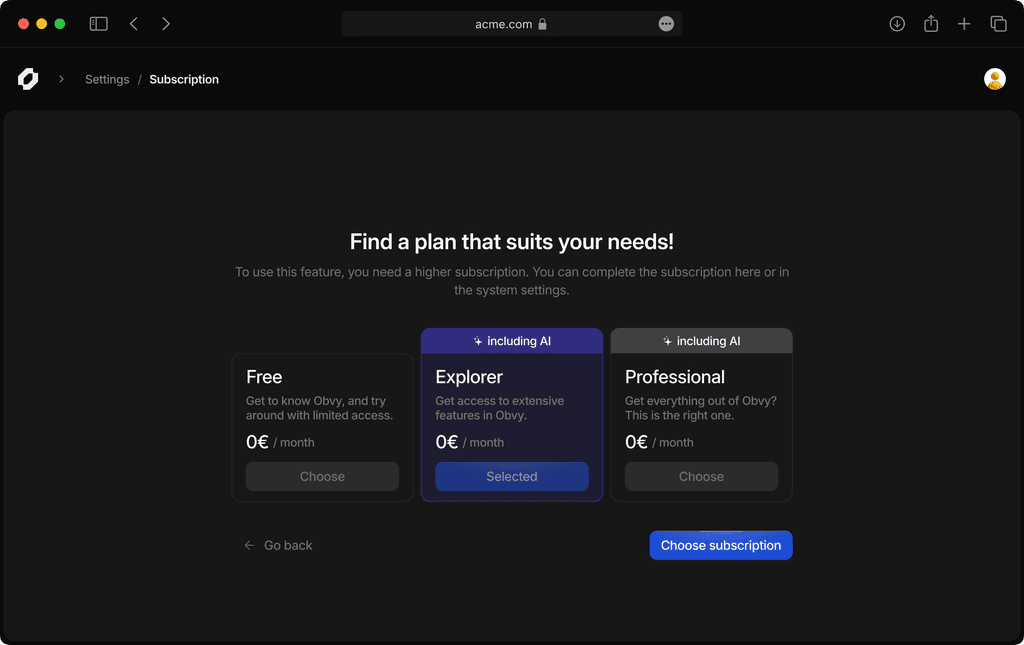Click 'Get access to extensive features' text
The image size is (1024, 645).
[x=500, y=408]
